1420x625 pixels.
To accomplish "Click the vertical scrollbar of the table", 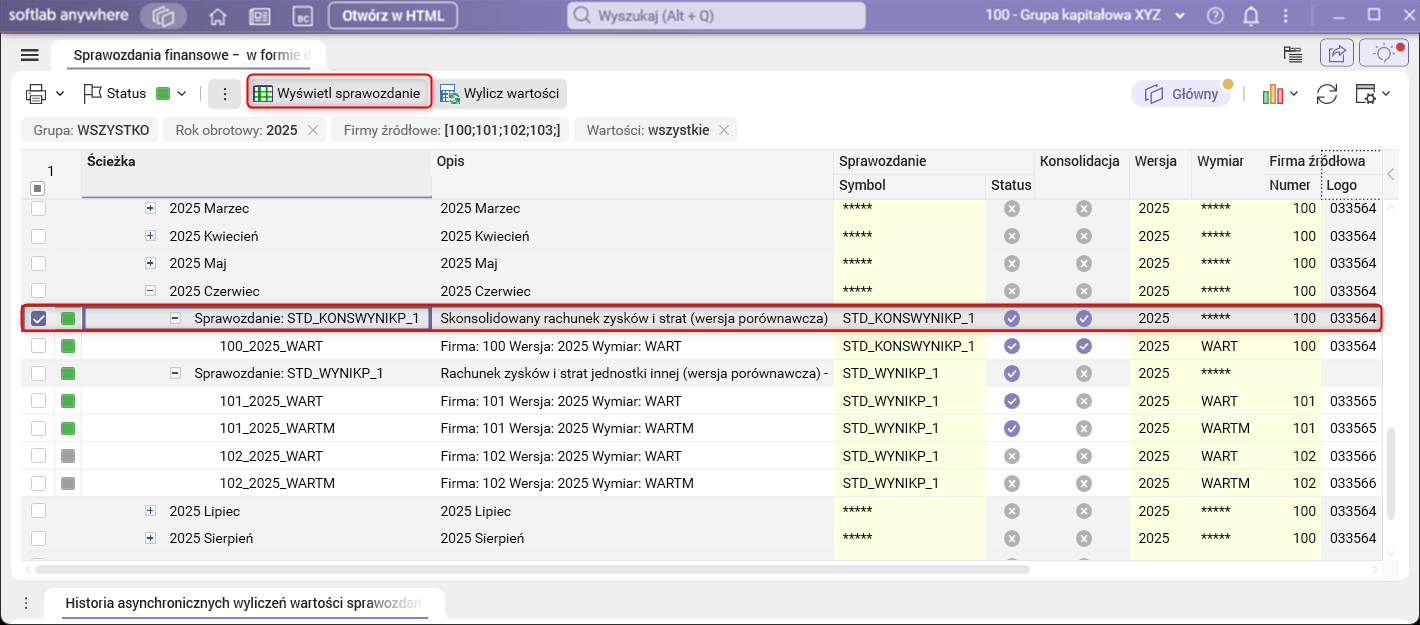I will 1390,472.
